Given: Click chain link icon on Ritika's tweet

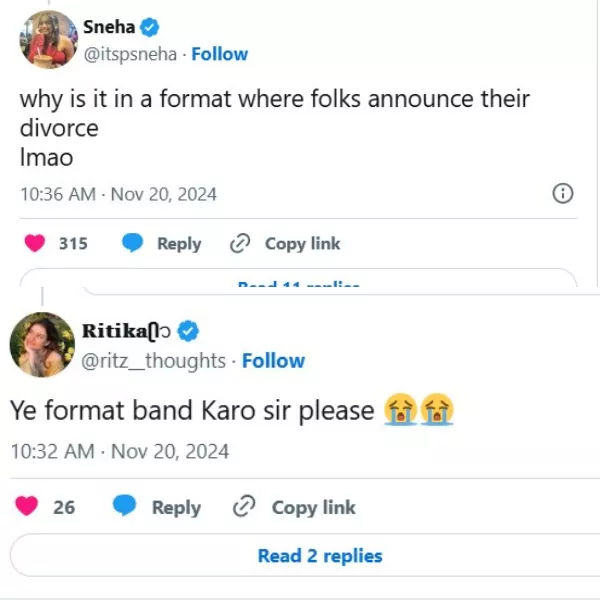Looking at the screenshot, I should tap(244, 507).
